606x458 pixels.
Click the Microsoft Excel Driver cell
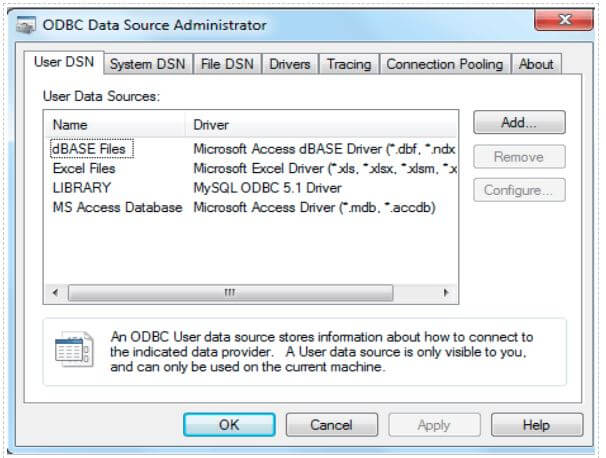point(325,169)
